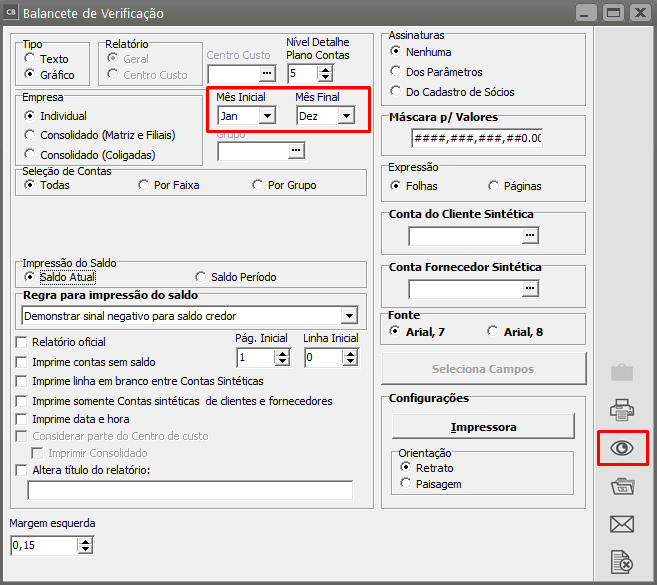Open Regra para impressão do saldo dropdown
This screenshot has width=657, height=585.
[x=348, y=316]
